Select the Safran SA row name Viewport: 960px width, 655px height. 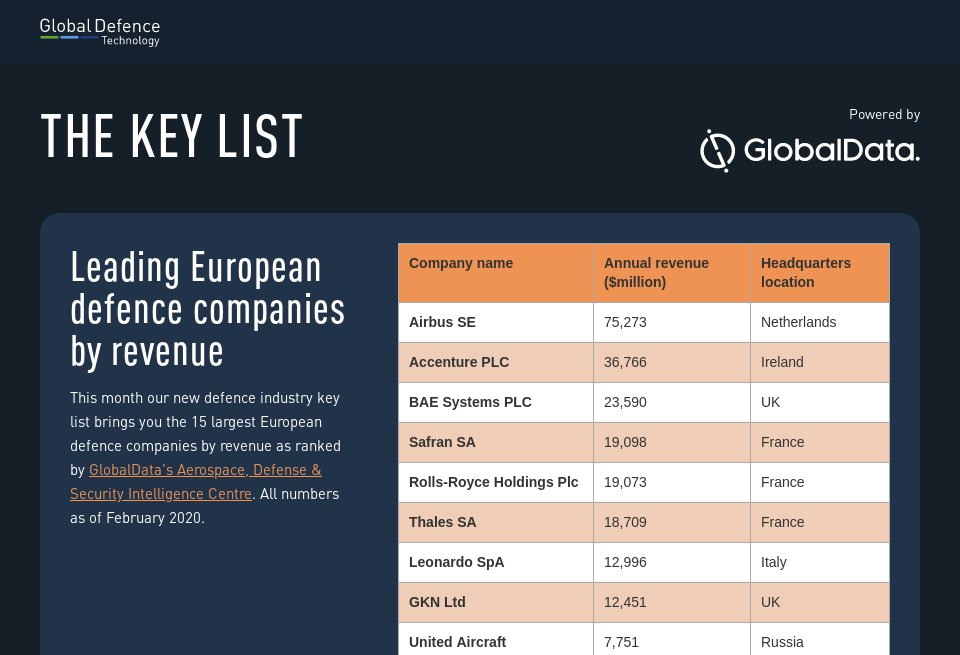pyautogui.click(x=442, y=442)
